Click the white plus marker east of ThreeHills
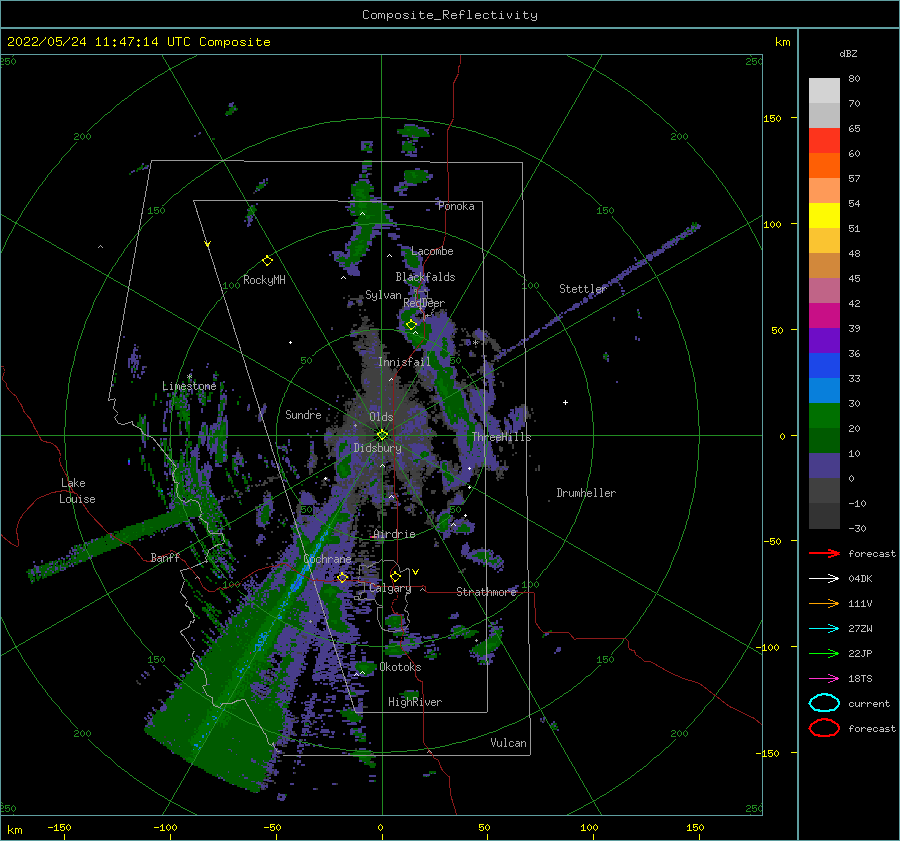Screen dimensions: 900x841 pos(565,402)
